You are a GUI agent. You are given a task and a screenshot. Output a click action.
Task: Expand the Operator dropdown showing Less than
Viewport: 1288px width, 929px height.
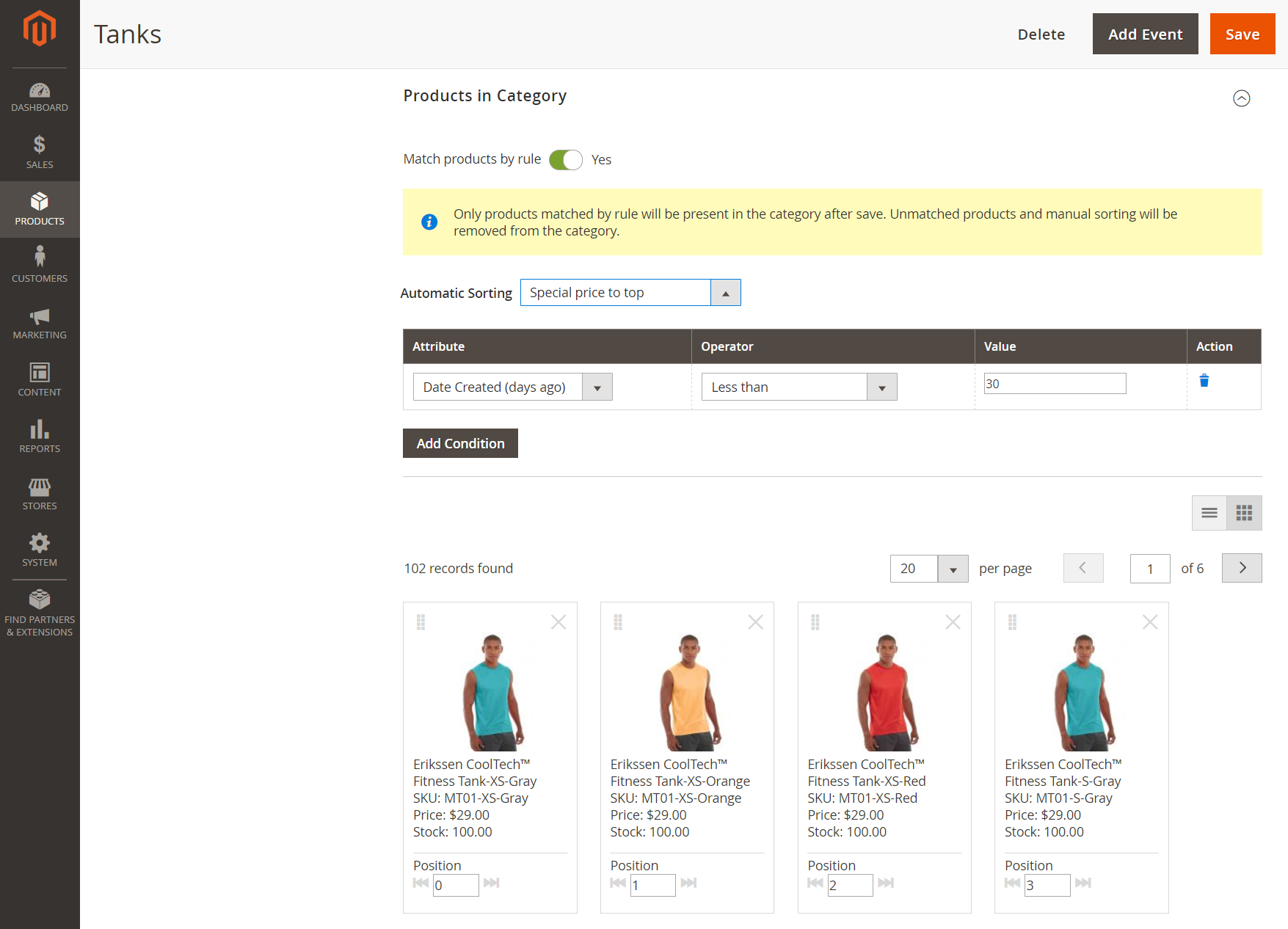click(x=881, y=387)
